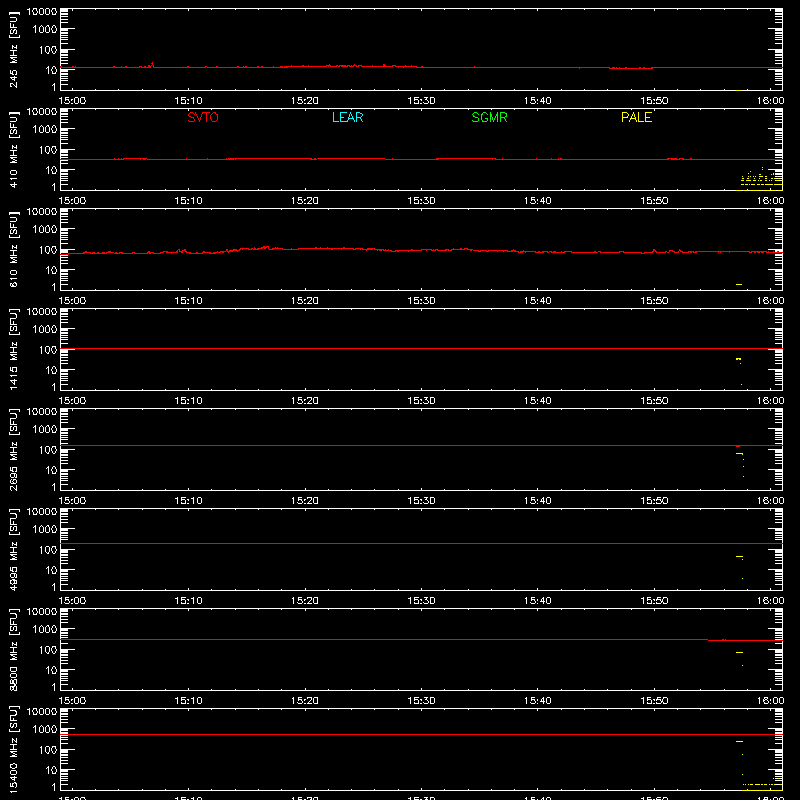
Task: Click 15:10 time label below 2695 MHz plot
Action: pos(188,501)
